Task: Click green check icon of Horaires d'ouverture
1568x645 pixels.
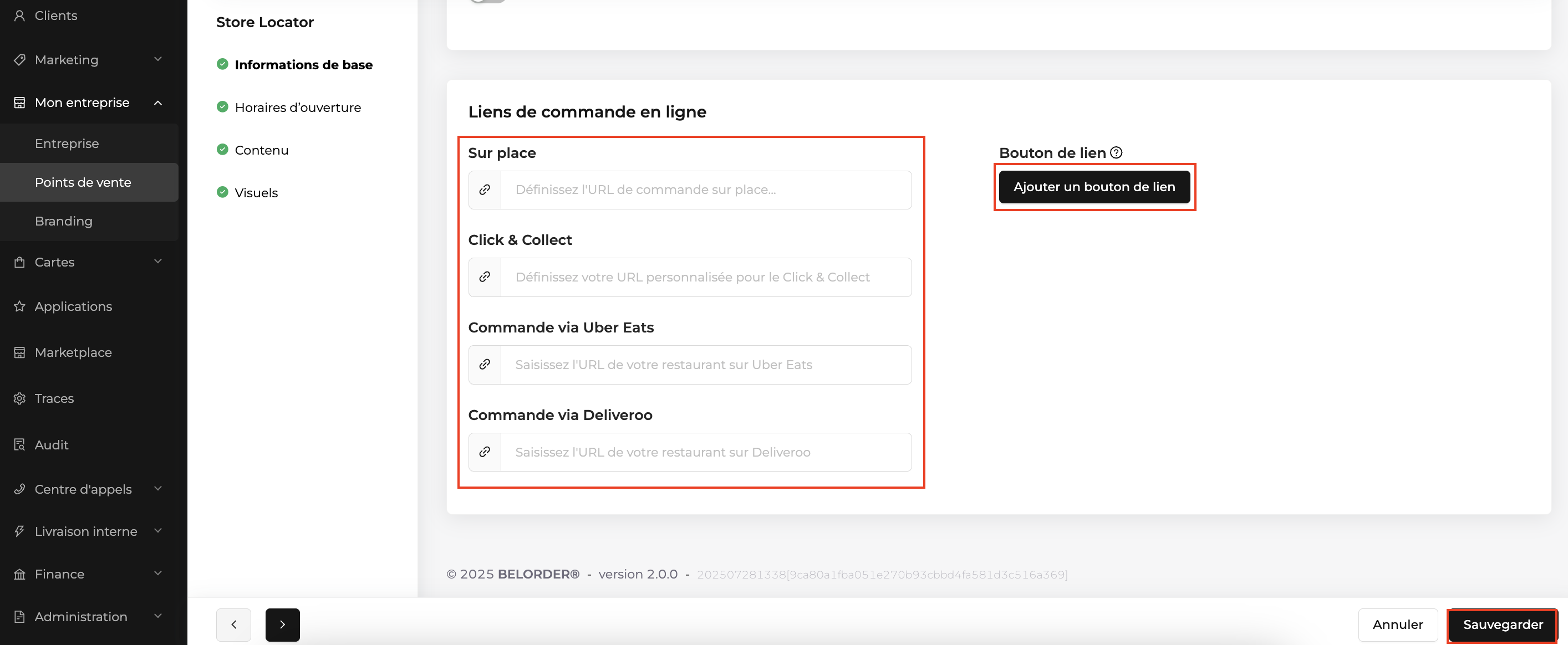Action: 223,106
